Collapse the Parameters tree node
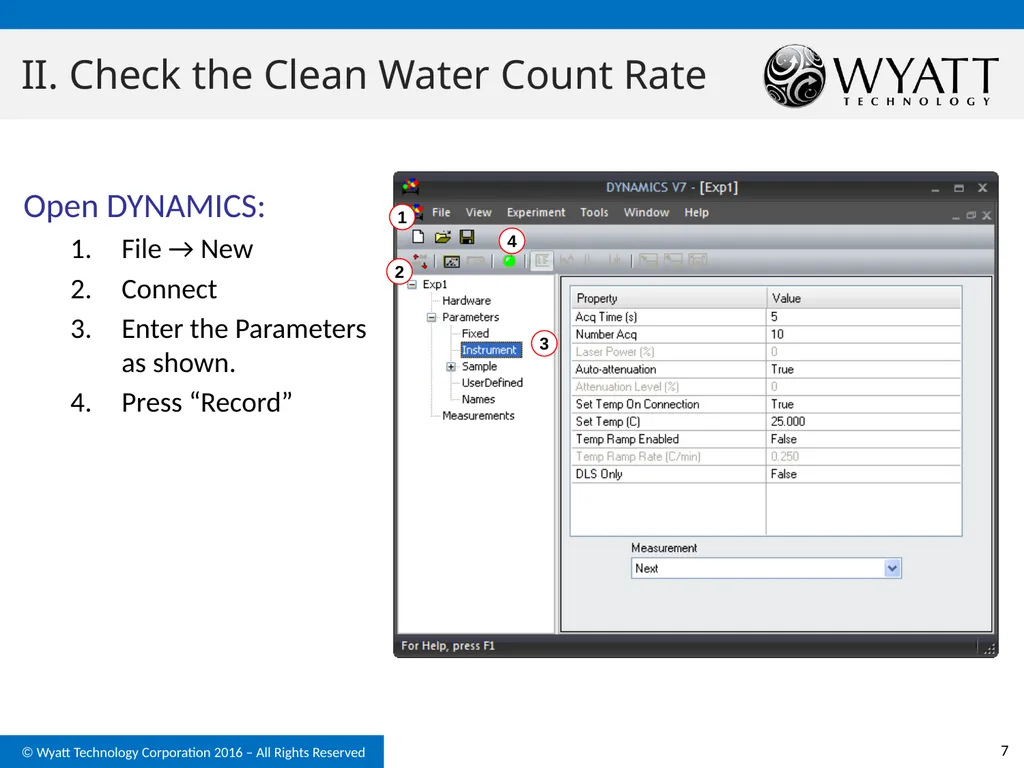1024x768 pixels. pos(432,317)
